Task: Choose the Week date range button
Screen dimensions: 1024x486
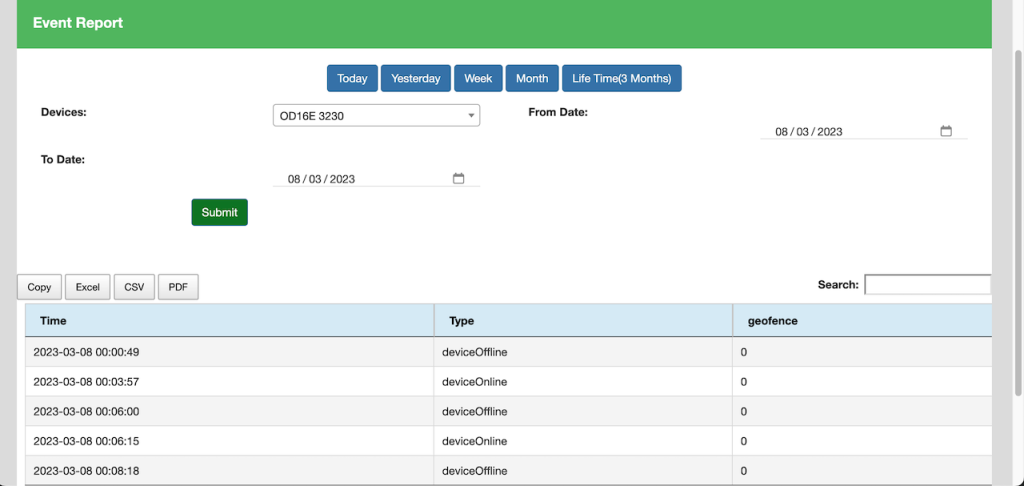Action: (x=478, y=79)
